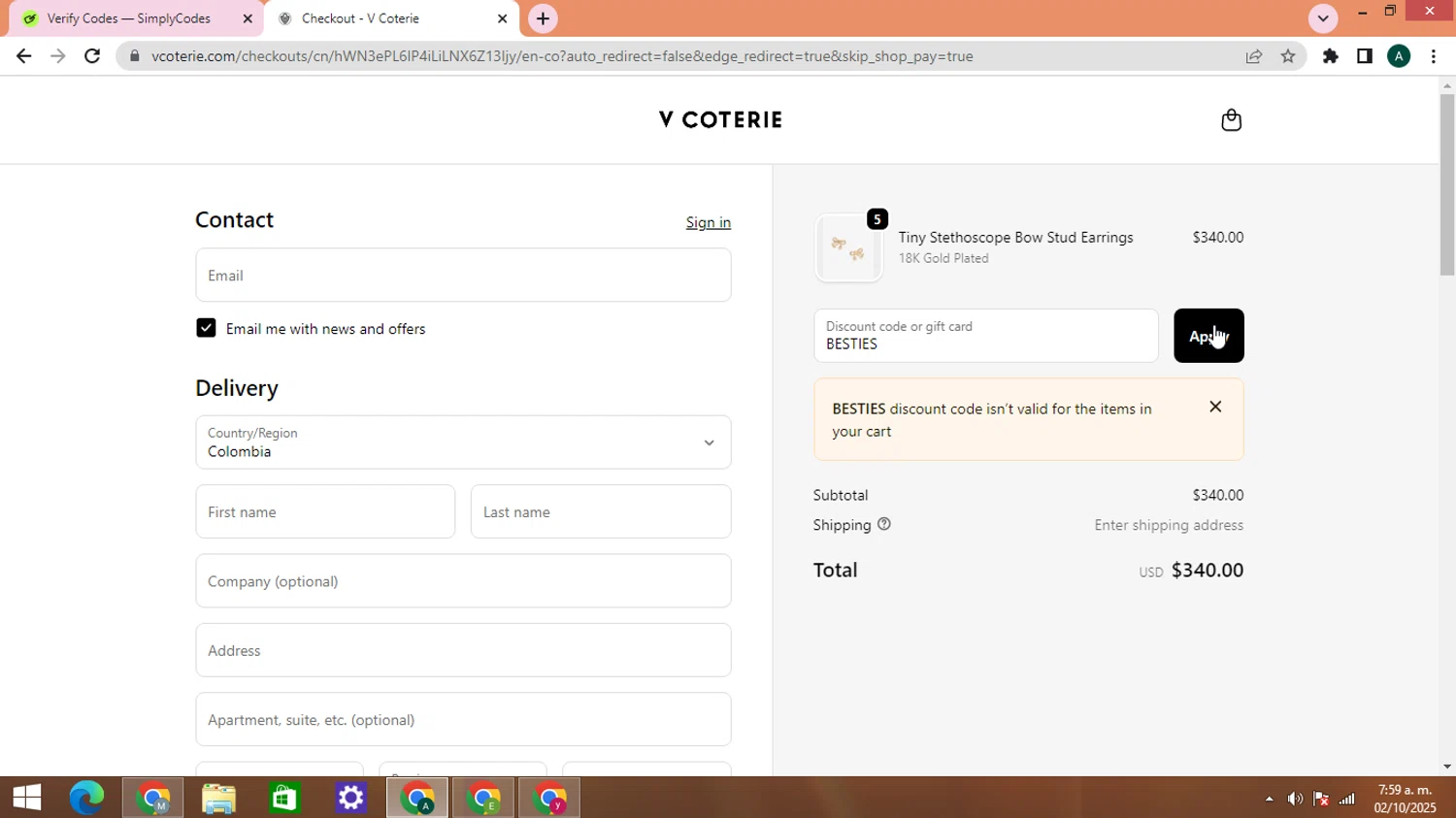Click the First name field
The image size is (1456, 818).
pyautogui.click(x=325, y=511)
